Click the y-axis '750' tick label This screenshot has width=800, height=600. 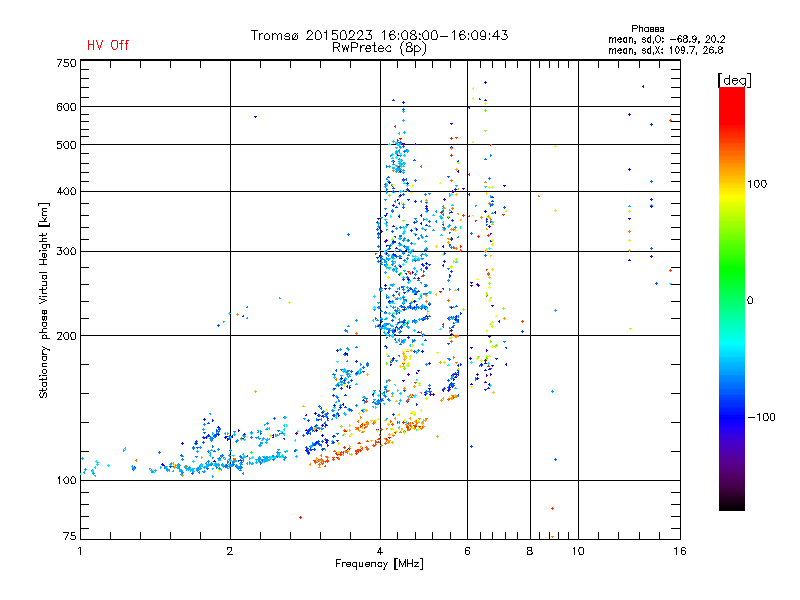66,63
